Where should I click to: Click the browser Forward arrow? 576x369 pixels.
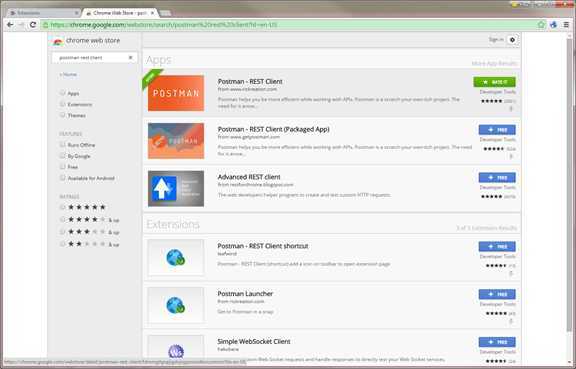point(21,25)
